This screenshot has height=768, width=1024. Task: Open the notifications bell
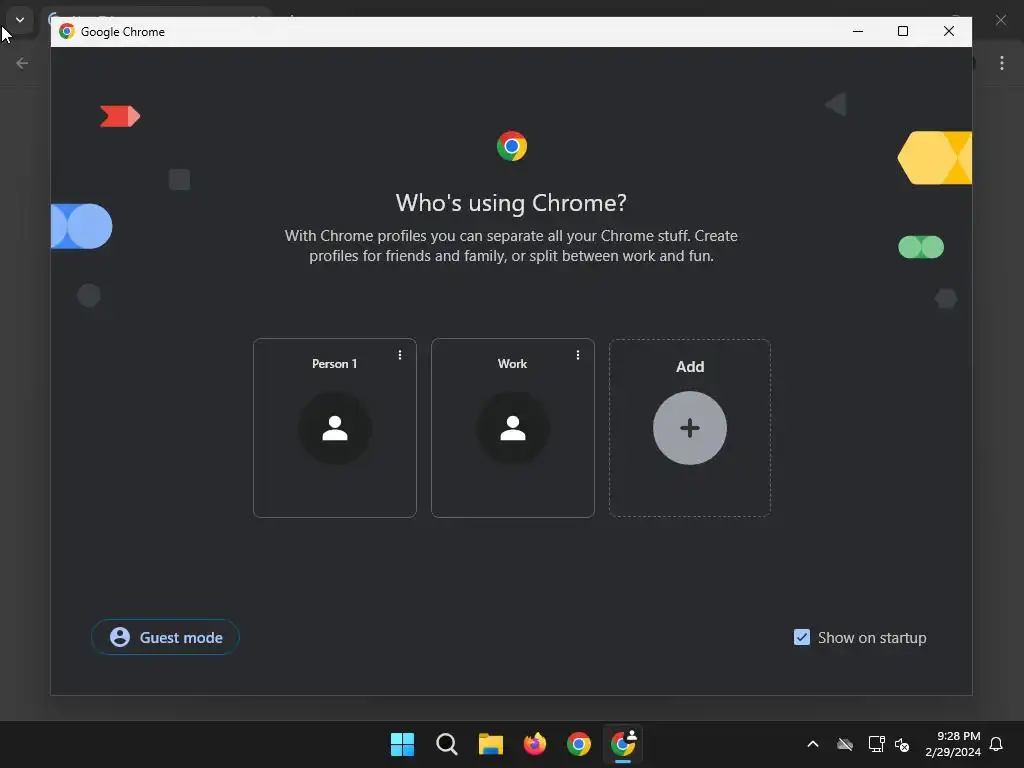(997, 744)
